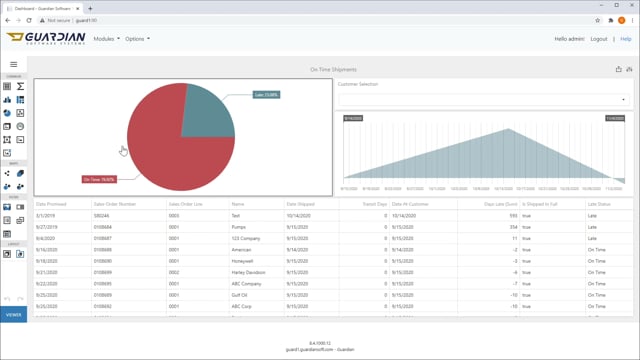This screenshot has height=360, width=640.
Task: Add the blue Choropleth Map item
Action: pyautogui.click(x=20, y=173)
